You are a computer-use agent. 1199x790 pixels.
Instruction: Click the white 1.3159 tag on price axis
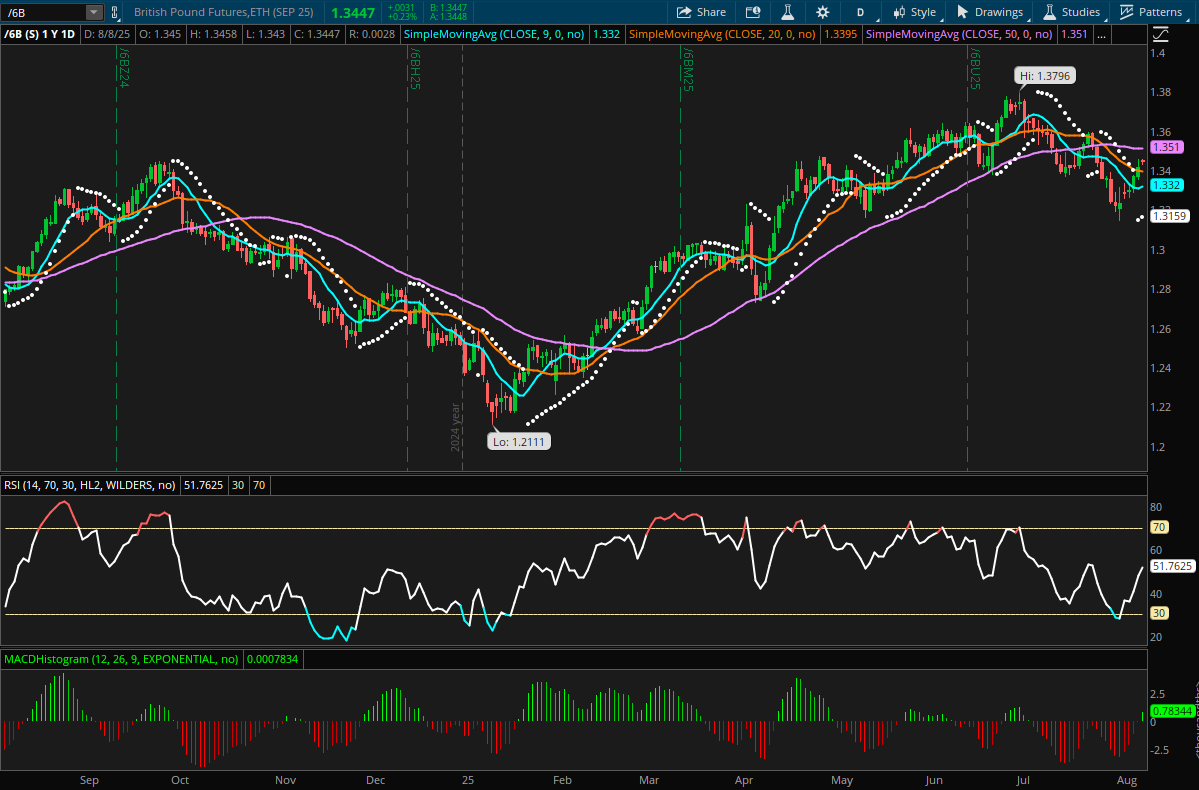tap(1170, 216)
